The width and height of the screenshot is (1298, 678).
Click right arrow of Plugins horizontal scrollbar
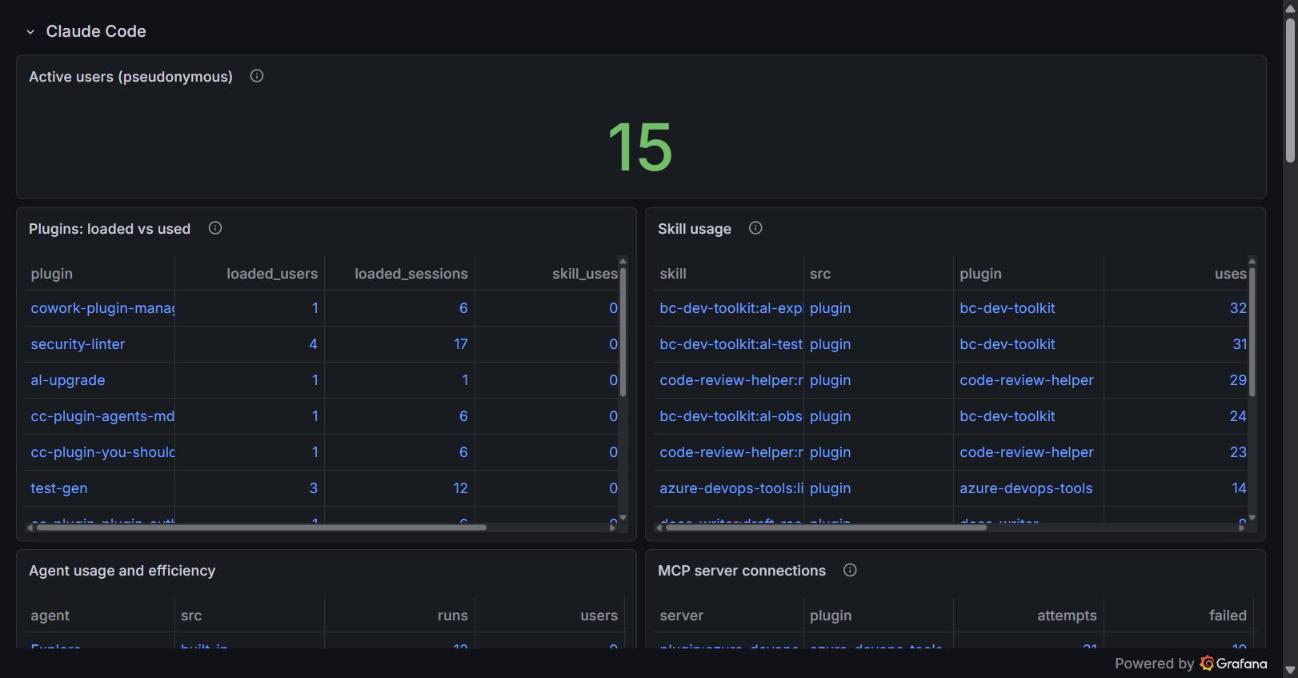(x=612, y=527)
